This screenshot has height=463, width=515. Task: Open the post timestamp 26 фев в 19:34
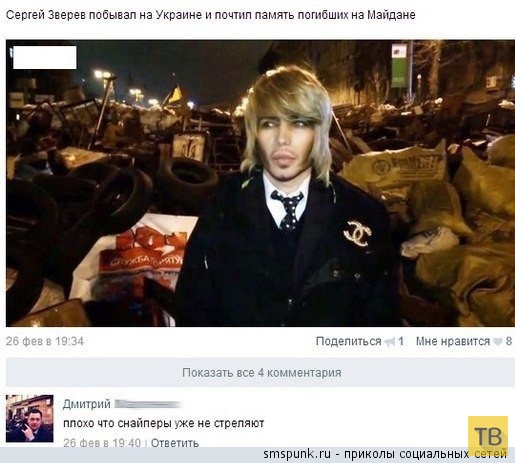pyautogui.click(x=45, y=341)
